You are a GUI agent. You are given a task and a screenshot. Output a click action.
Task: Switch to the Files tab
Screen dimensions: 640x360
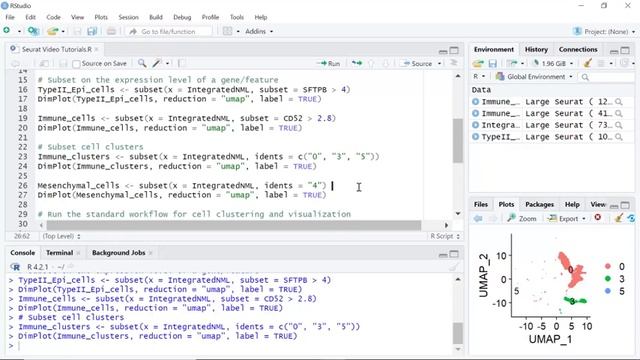[480, 204]
